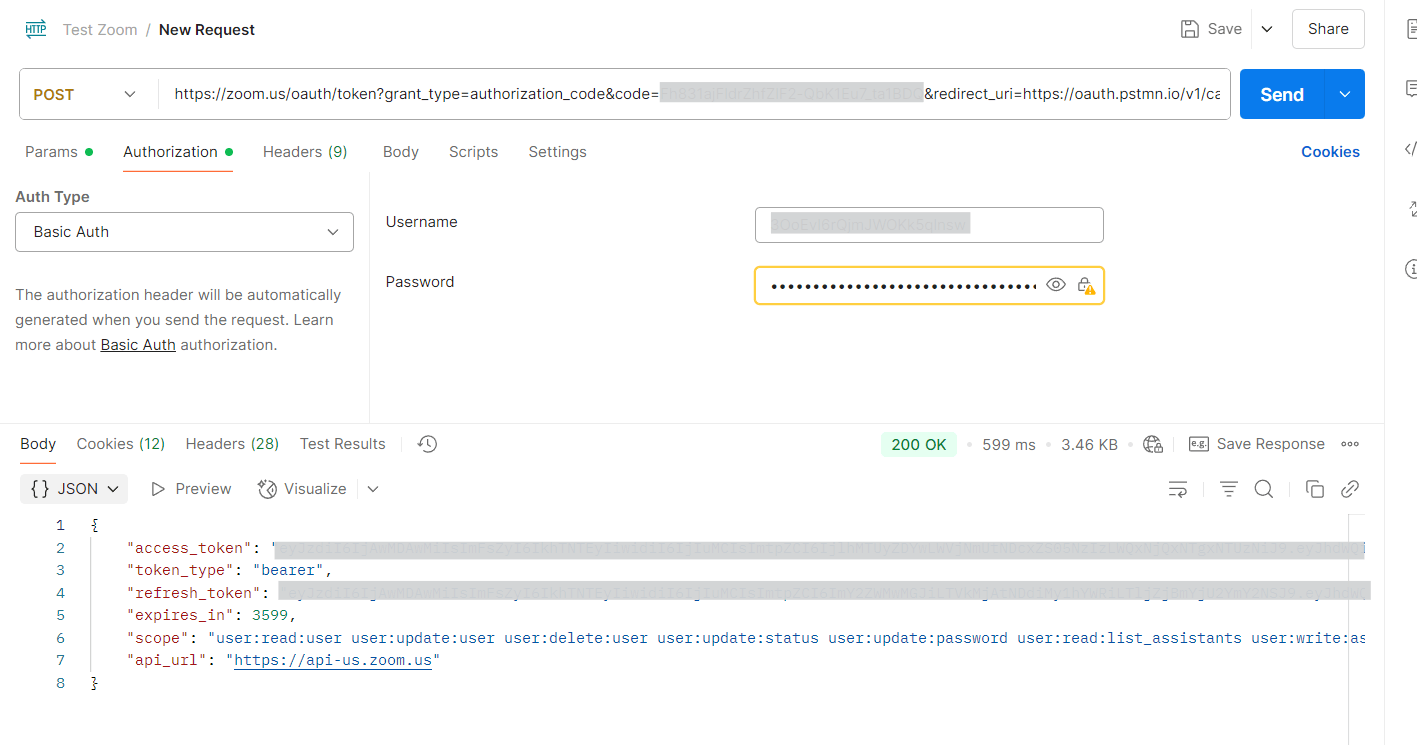View request history via the clock icon
Screen dimensions: 1417x745
[426, 443]
